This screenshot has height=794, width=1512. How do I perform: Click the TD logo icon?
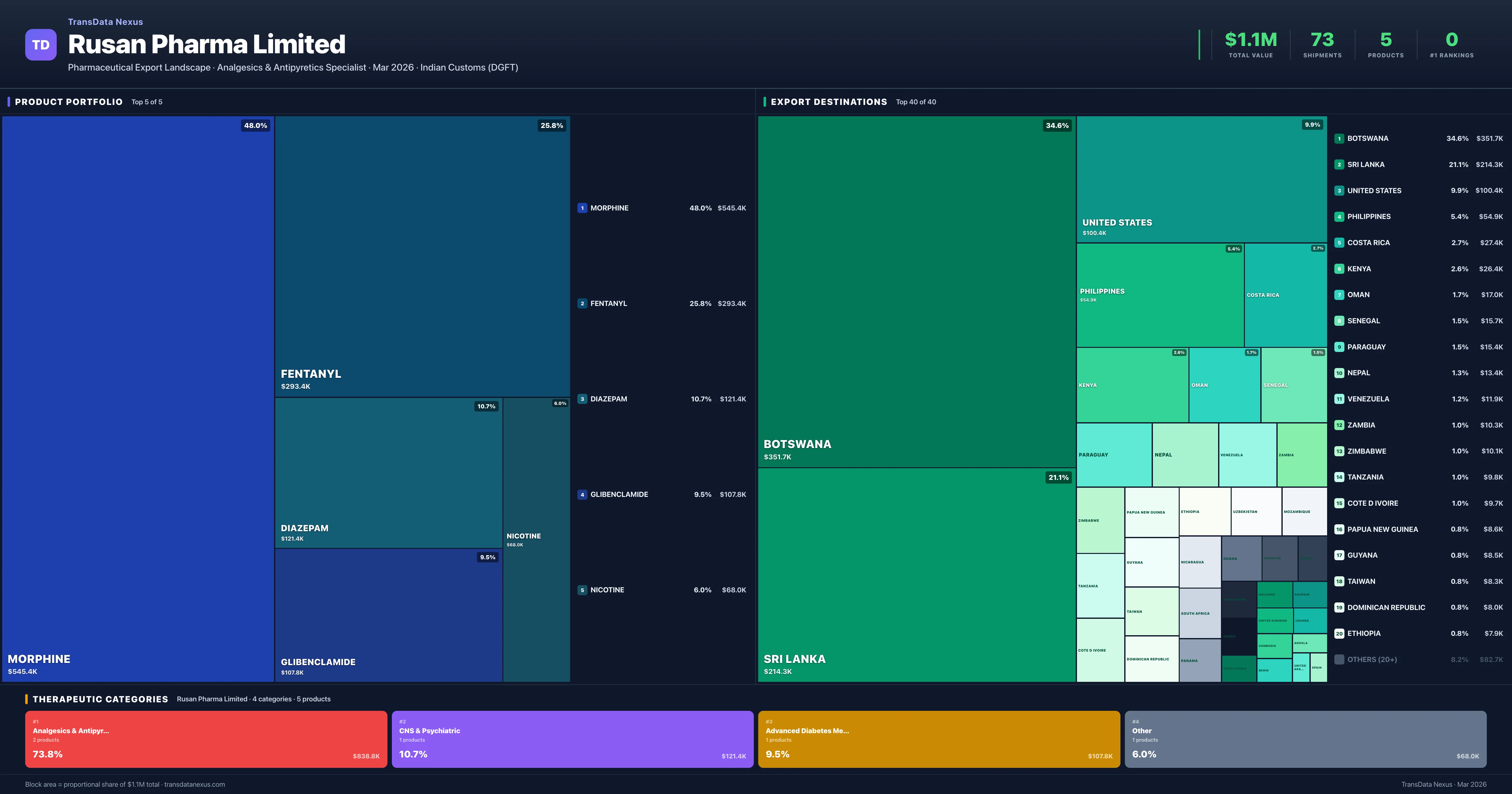point(41,45)
